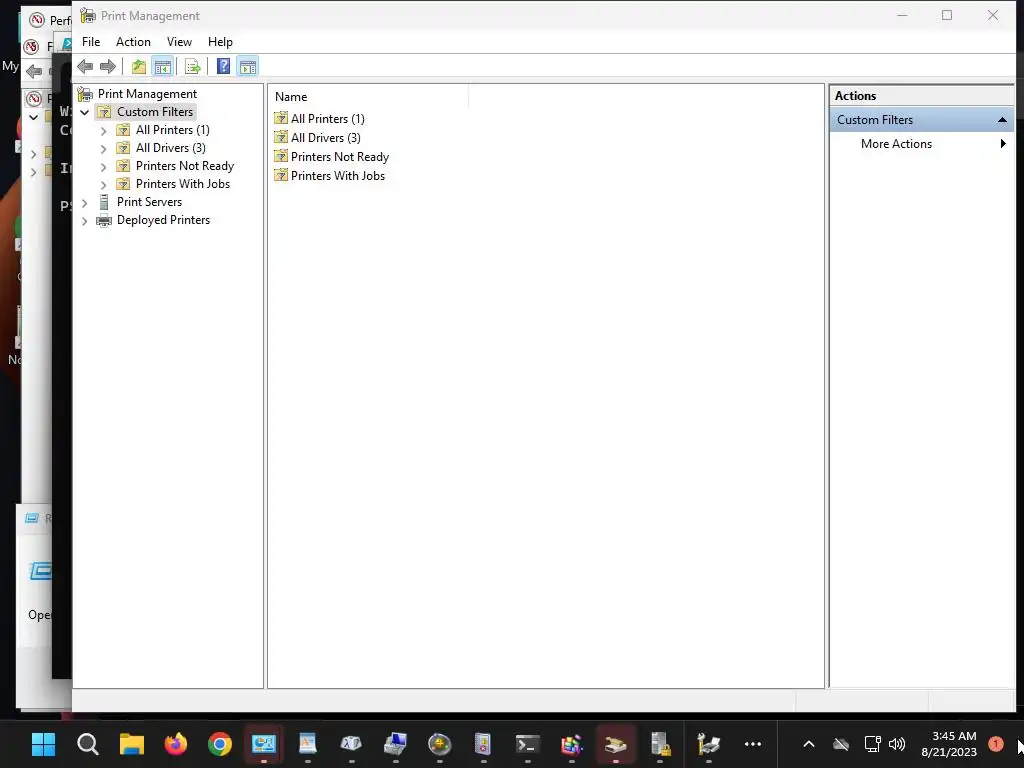Viewport: 1024px width, 768px height.
Task: Click the Up one level toolbar icon
Action: coord(138,66)
